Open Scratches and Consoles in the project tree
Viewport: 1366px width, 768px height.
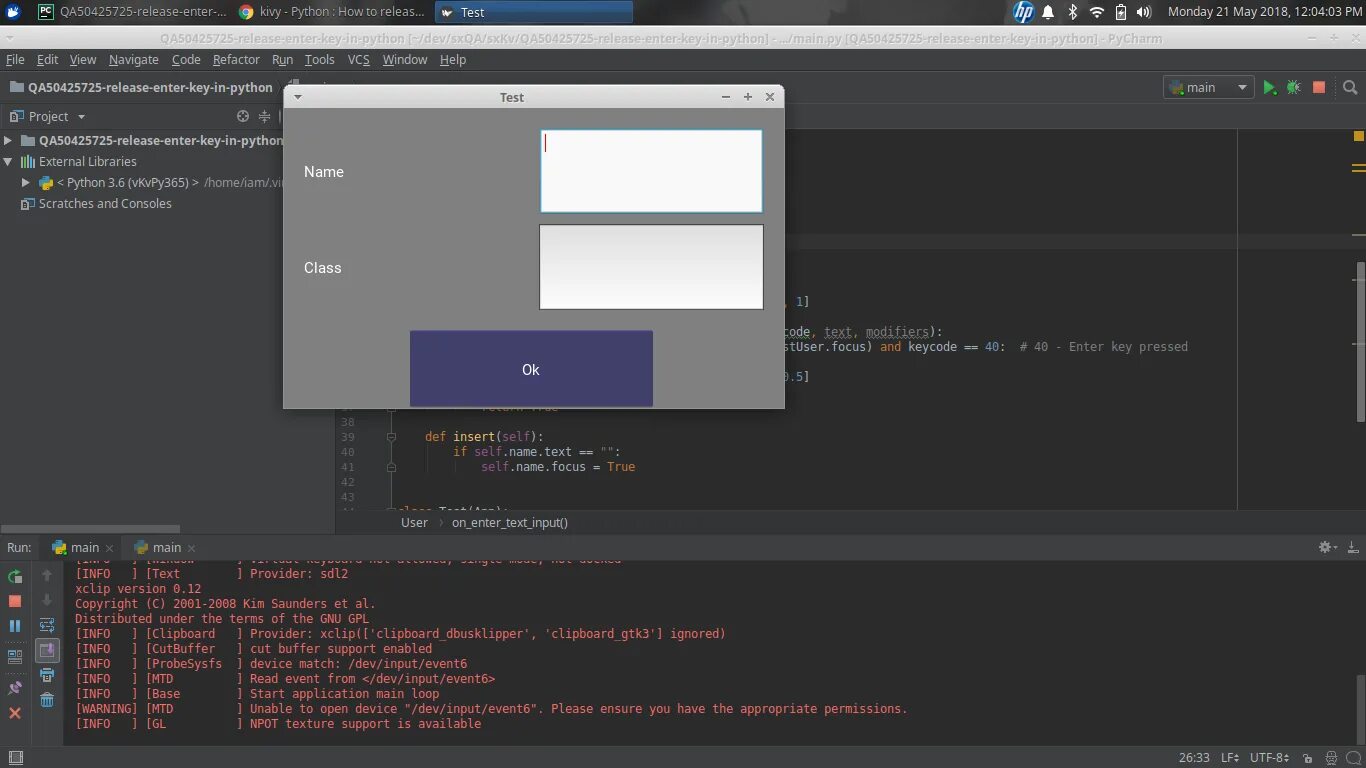[x=105, y=203]
